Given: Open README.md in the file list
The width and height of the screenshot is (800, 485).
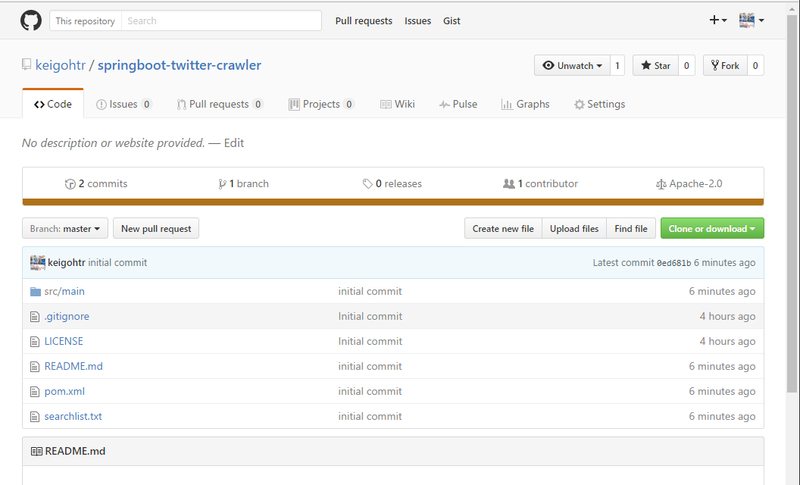Looking at the screenshot, I should tap(73, 366).
